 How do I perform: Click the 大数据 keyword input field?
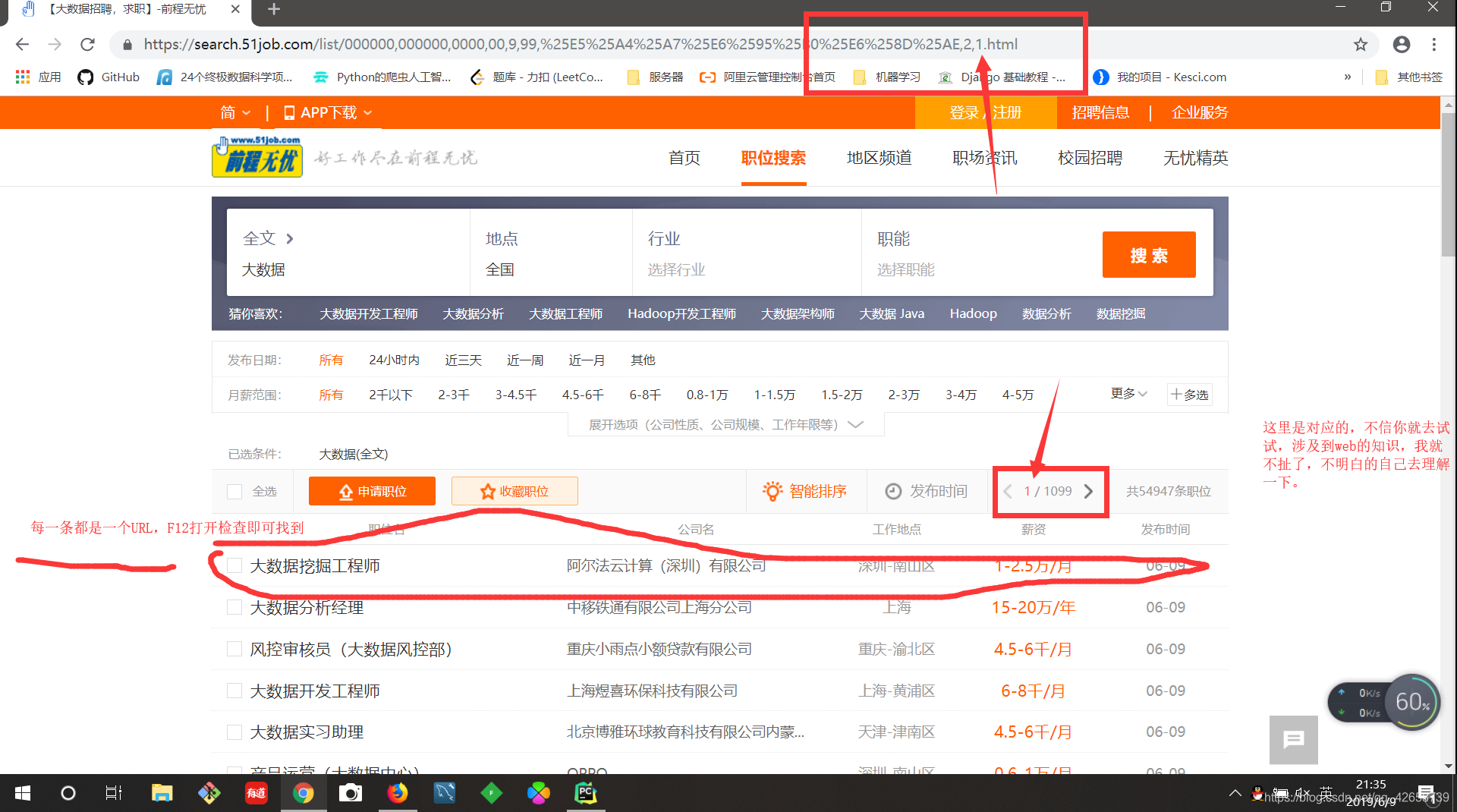(x=347, y=269)
